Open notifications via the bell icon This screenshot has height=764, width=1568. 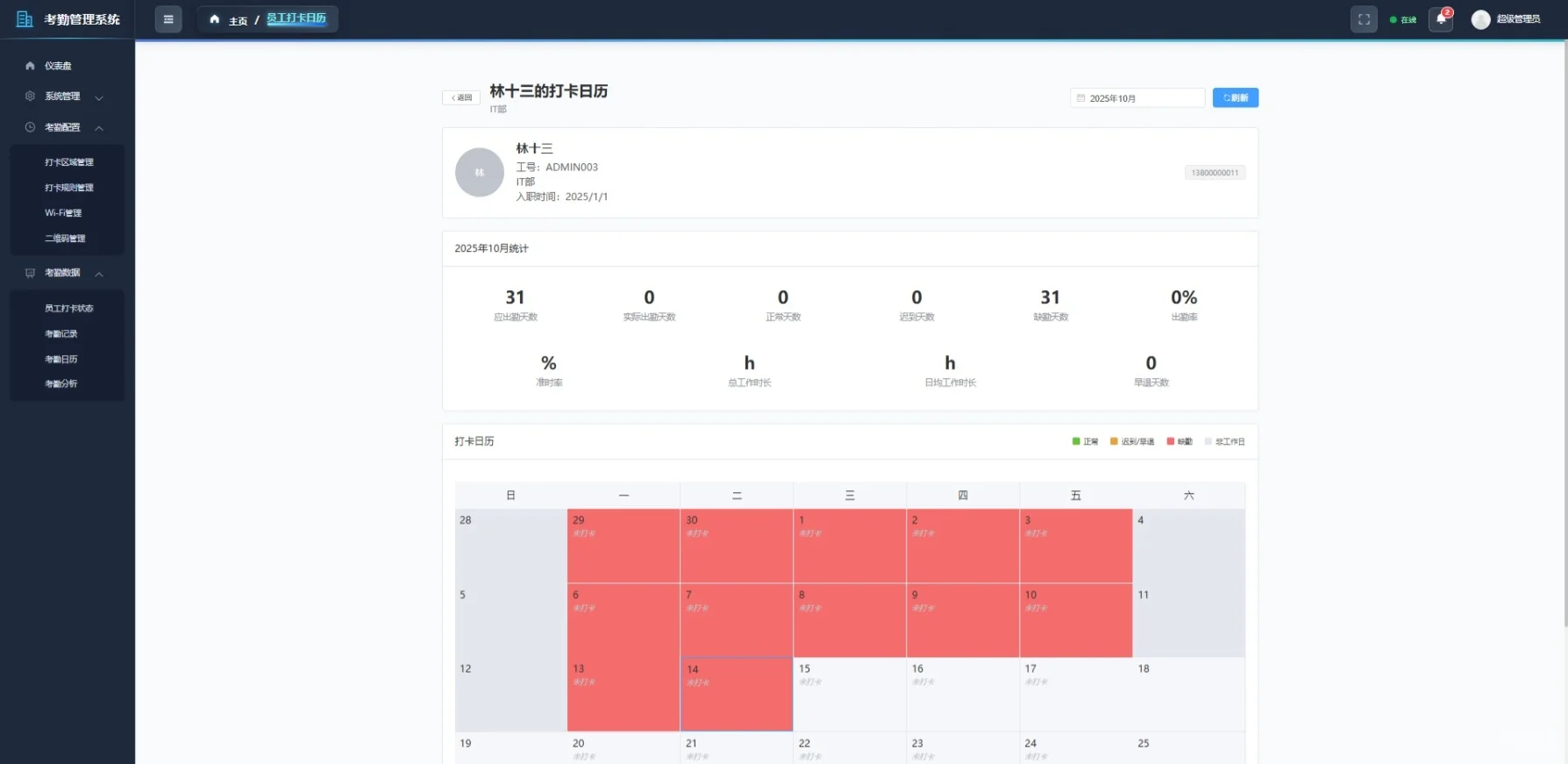pyautogui.click(x=1441, y=19)
